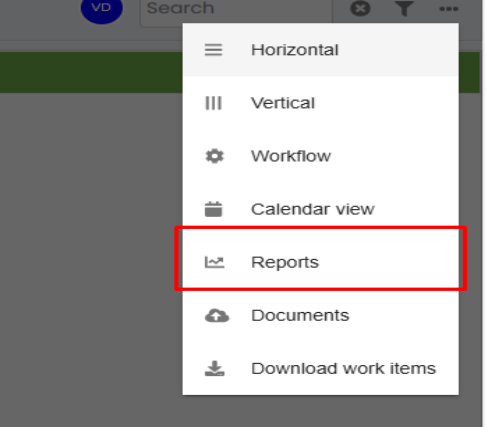Select Download work items
Viewport: 486px width, 427px height.
(321, 368)
